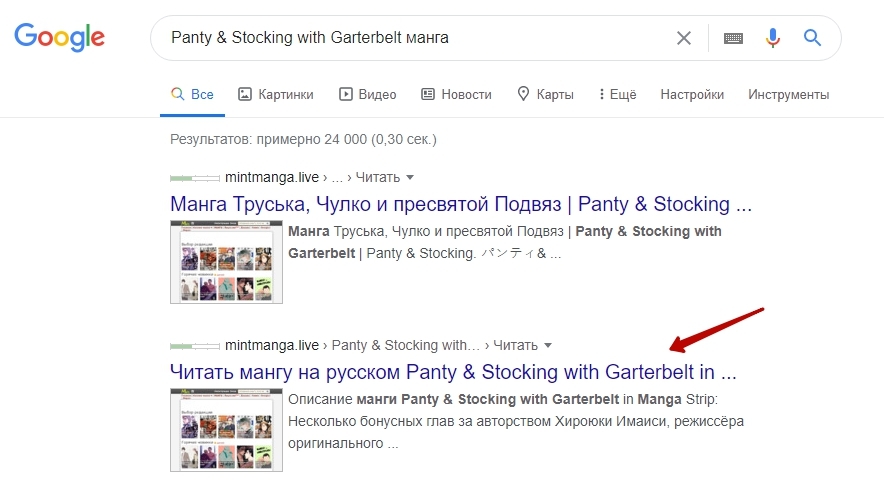Switch to the Видео tab

click(x=367, y=94)
